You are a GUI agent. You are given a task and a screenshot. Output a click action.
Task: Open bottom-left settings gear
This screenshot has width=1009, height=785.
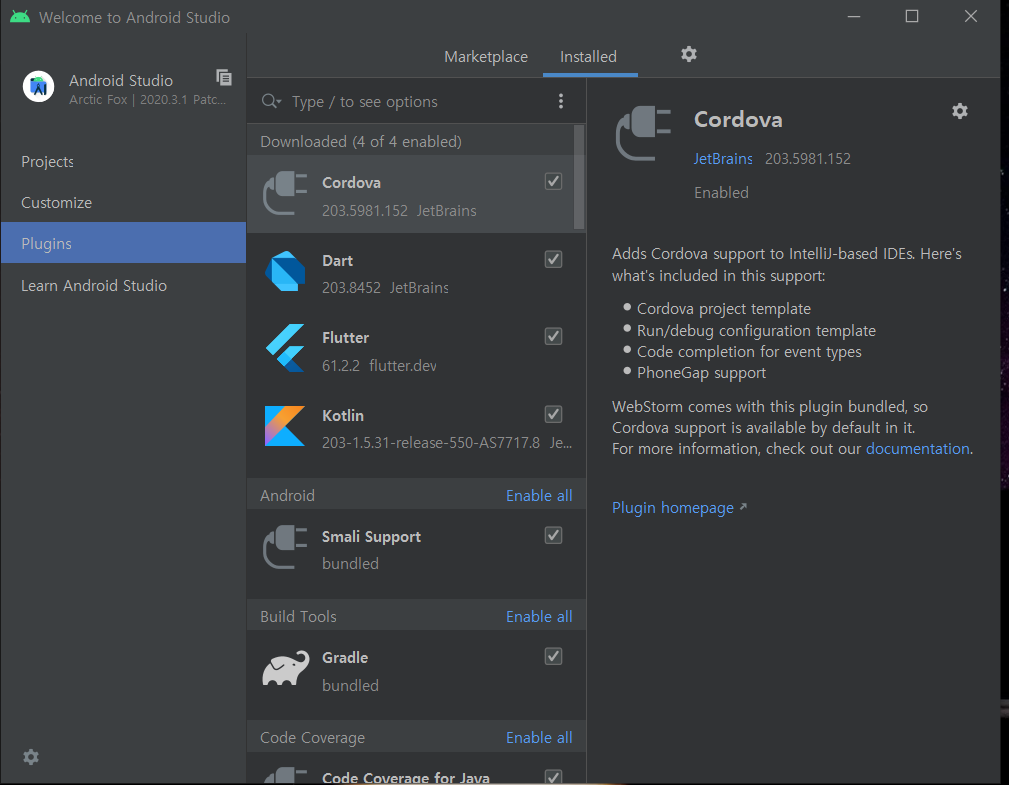point(31,757)
